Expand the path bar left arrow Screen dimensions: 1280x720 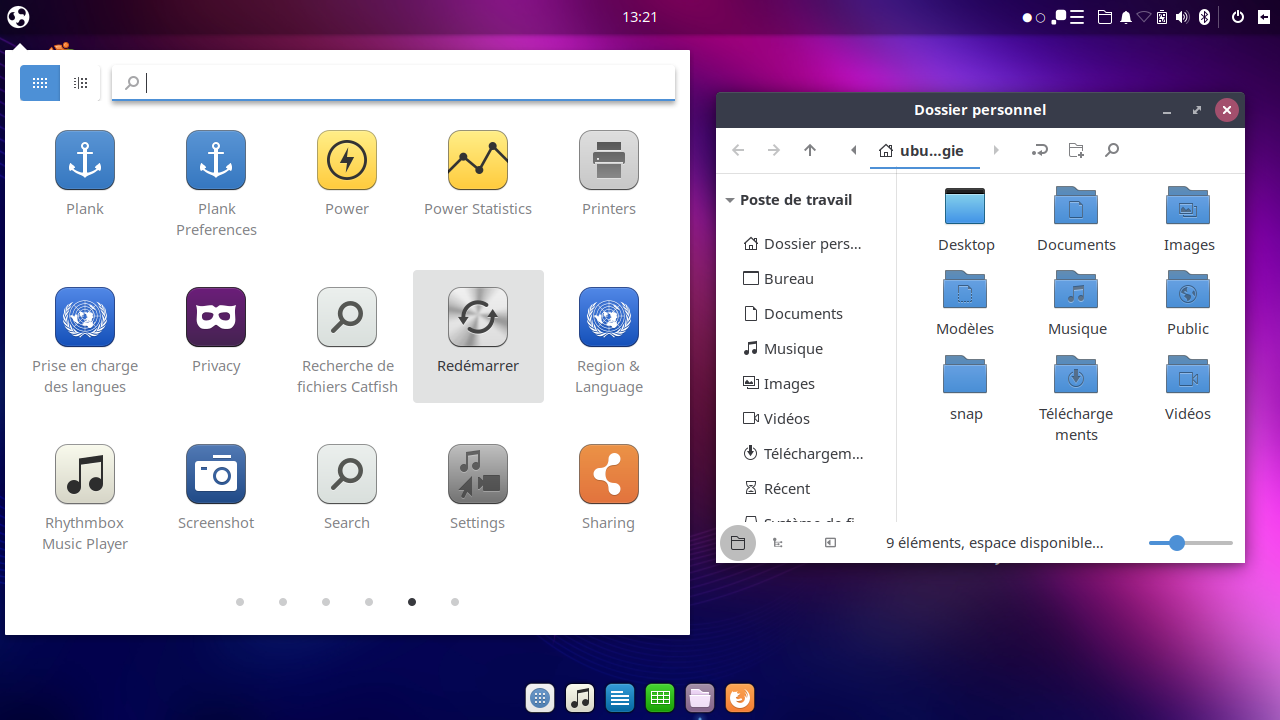(853, 150)
